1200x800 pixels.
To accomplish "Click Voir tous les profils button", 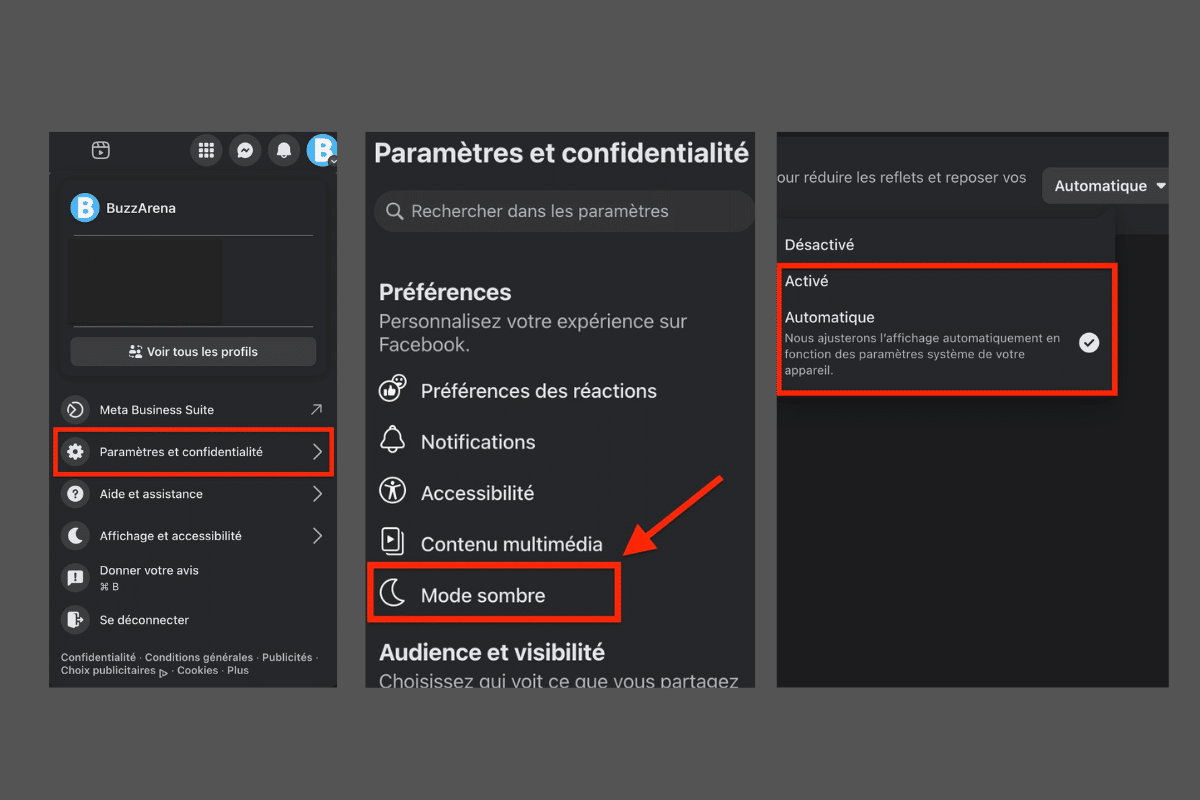I will pyautogui.click(x=193, y=352).
